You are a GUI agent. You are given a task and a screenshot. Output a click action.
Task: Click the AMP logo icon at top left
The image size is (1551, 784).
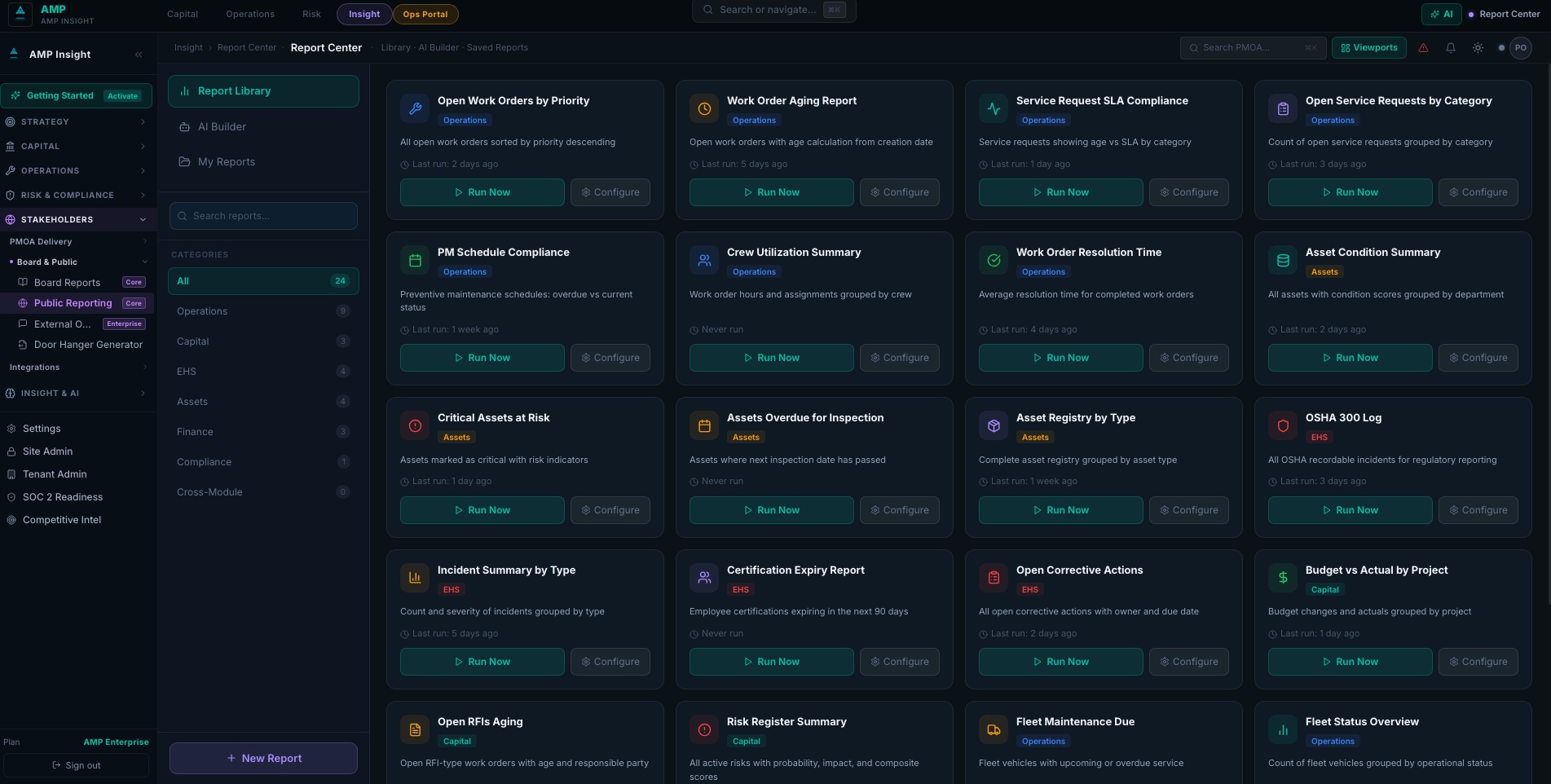pyautogui.click(x=20, y=14)
